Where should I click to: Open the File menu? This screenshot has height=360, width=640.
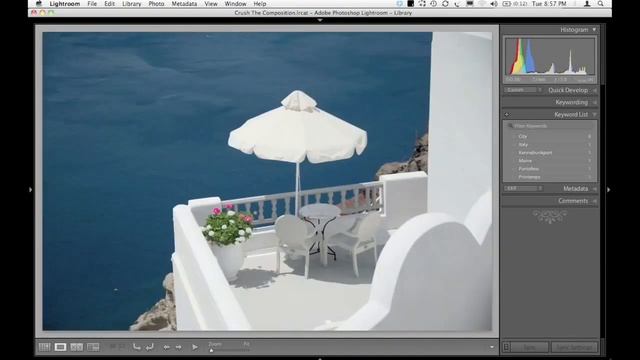point(92,4)
